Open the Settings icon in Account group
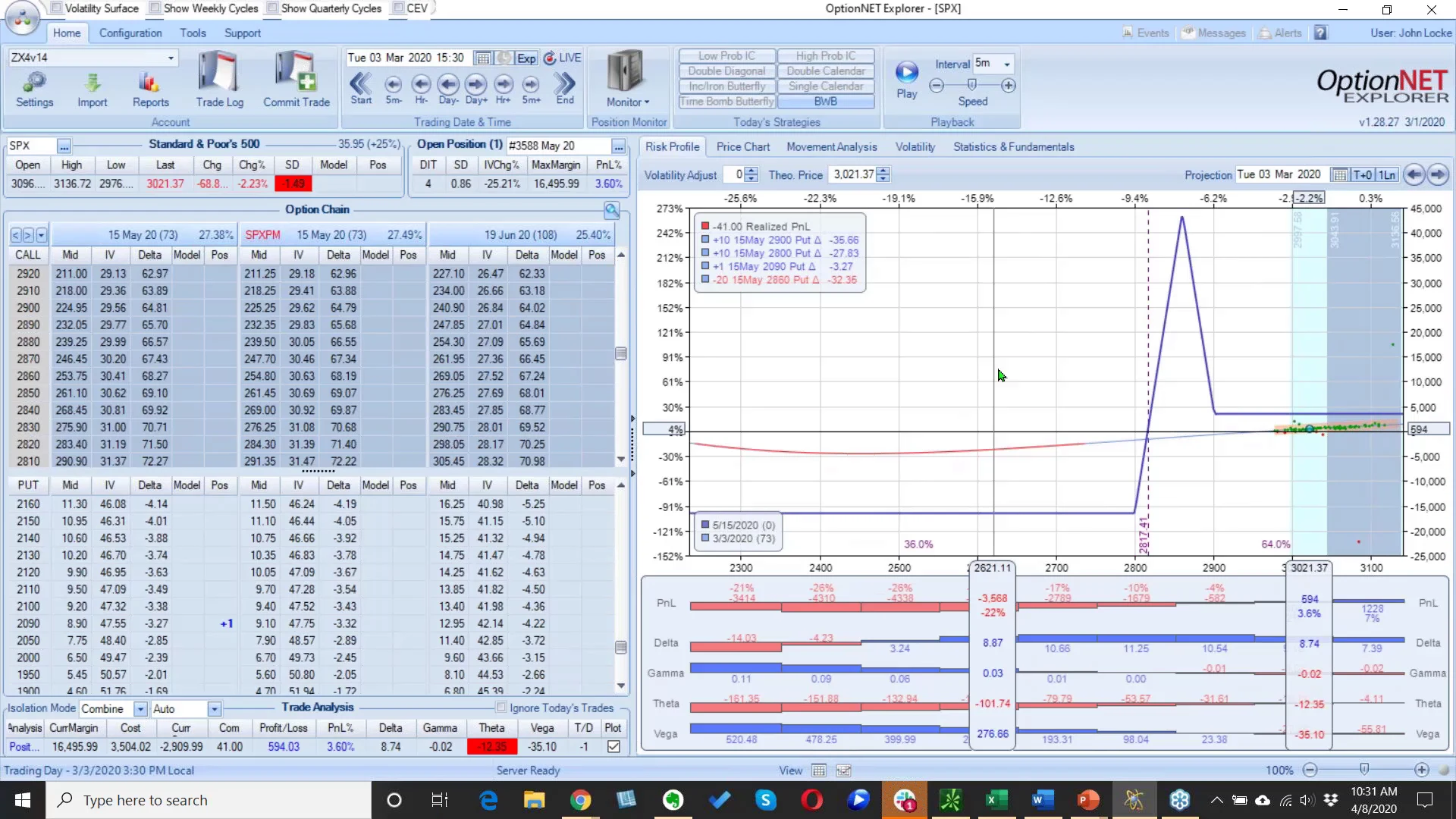The image size is (1456, 819). [x=35, y=89]
